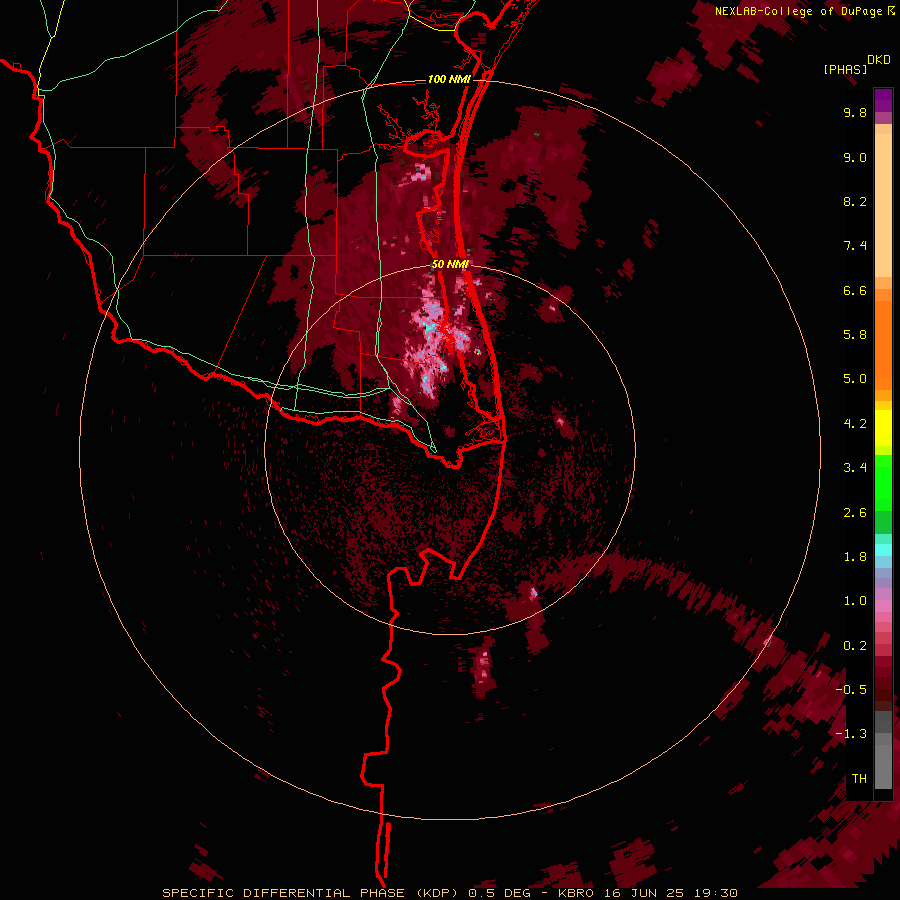Screen dimensions: 900x900
Task: Click the 16 JUN 25 date text
Action: coord(643,893)
